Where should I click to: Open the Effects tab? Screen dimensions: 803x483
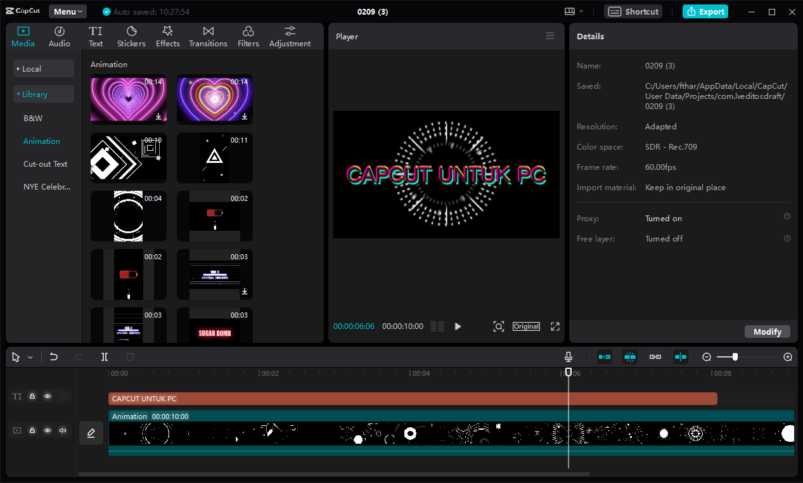167,37
